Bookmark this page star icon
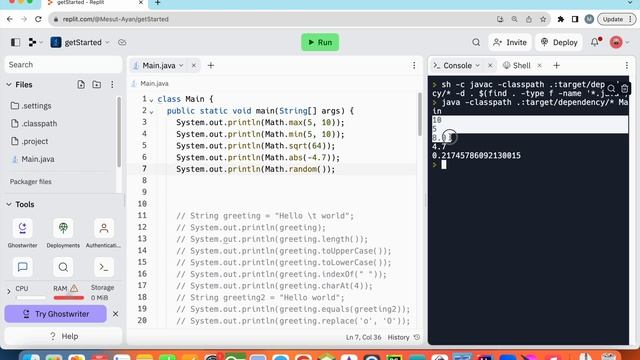 click(543, 19)
